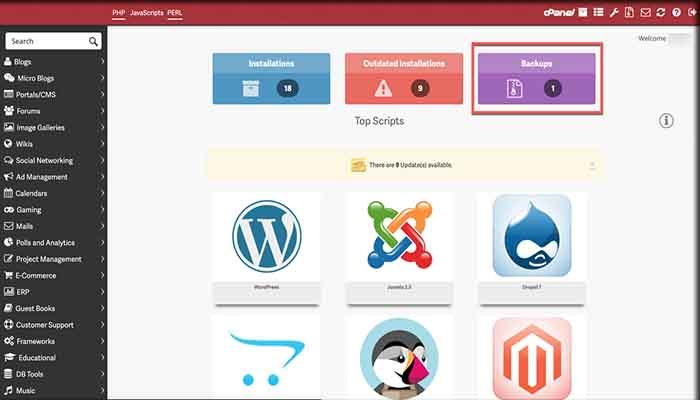The height and width of the screenshot is (400, 700).
Task: Focus the sidebar Search field
Action: tap(54, 41)
